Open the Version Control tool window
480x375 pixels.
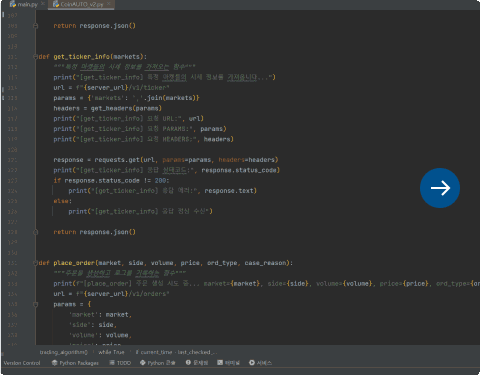point(22,363)
